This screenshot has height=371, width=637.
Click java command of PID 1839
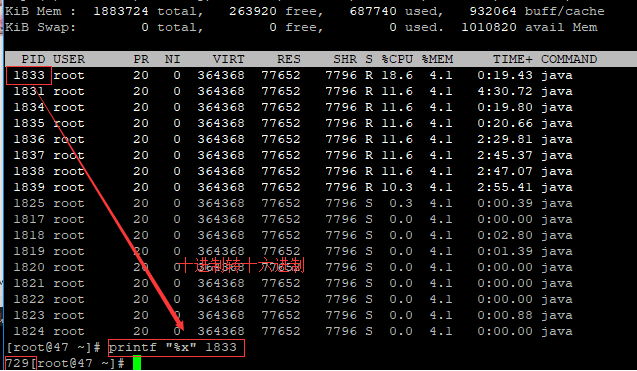point(557,187)
